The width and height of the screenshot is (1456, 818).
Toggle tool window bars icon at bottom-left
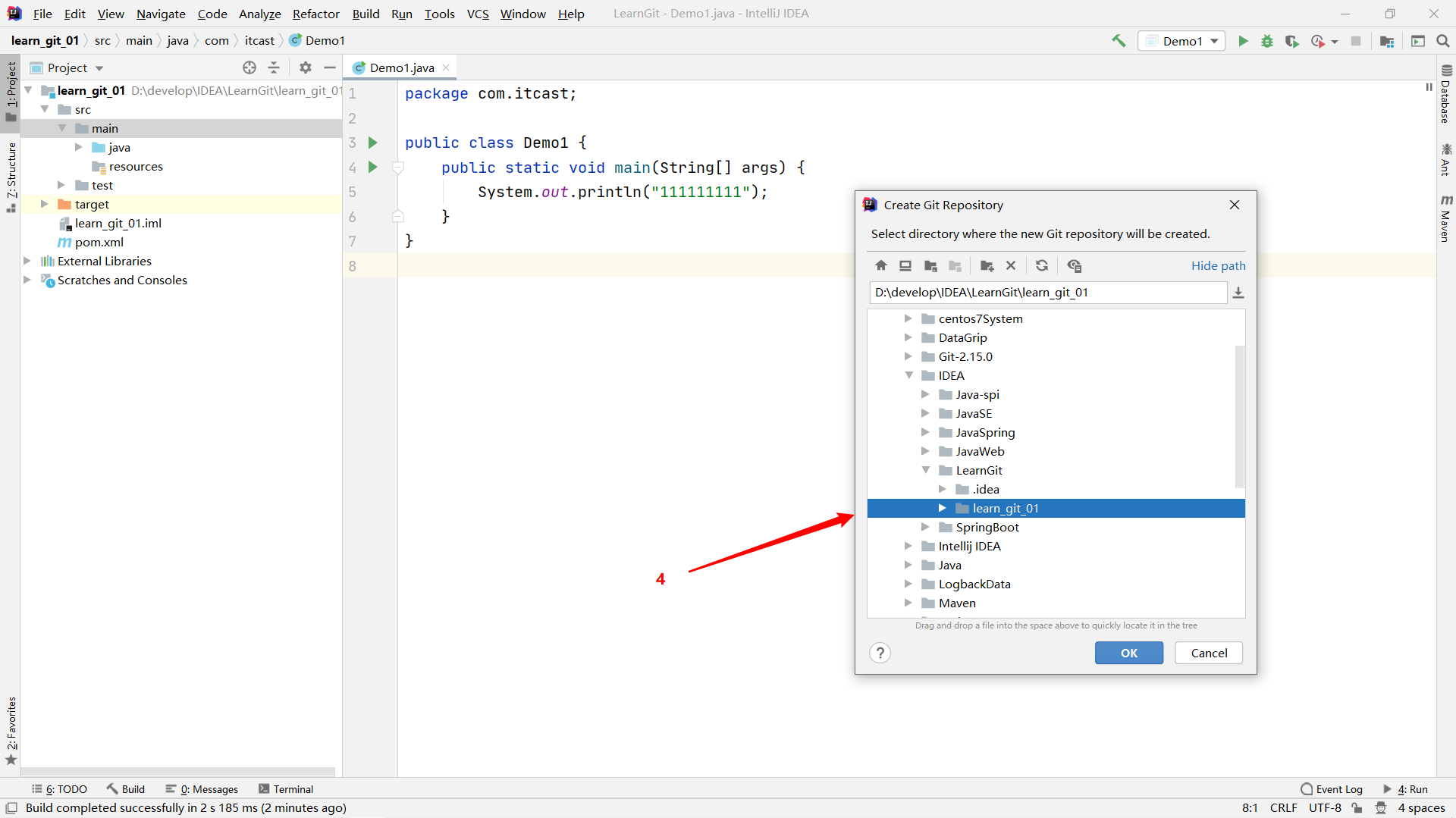pyautogui.click(x=11, y=808)
